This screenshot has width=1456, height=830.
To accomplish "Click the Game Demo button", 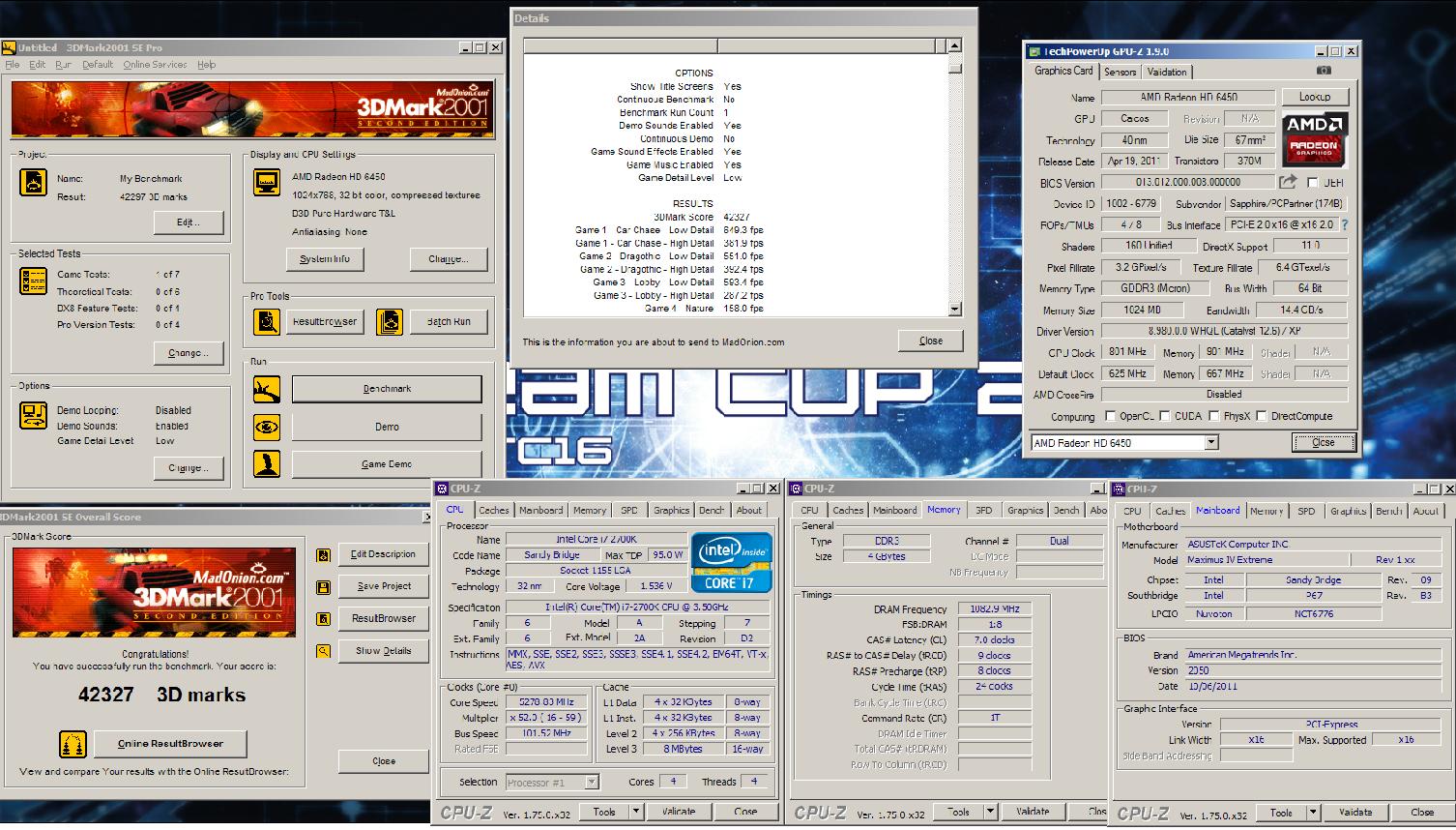I will (387, 464).
